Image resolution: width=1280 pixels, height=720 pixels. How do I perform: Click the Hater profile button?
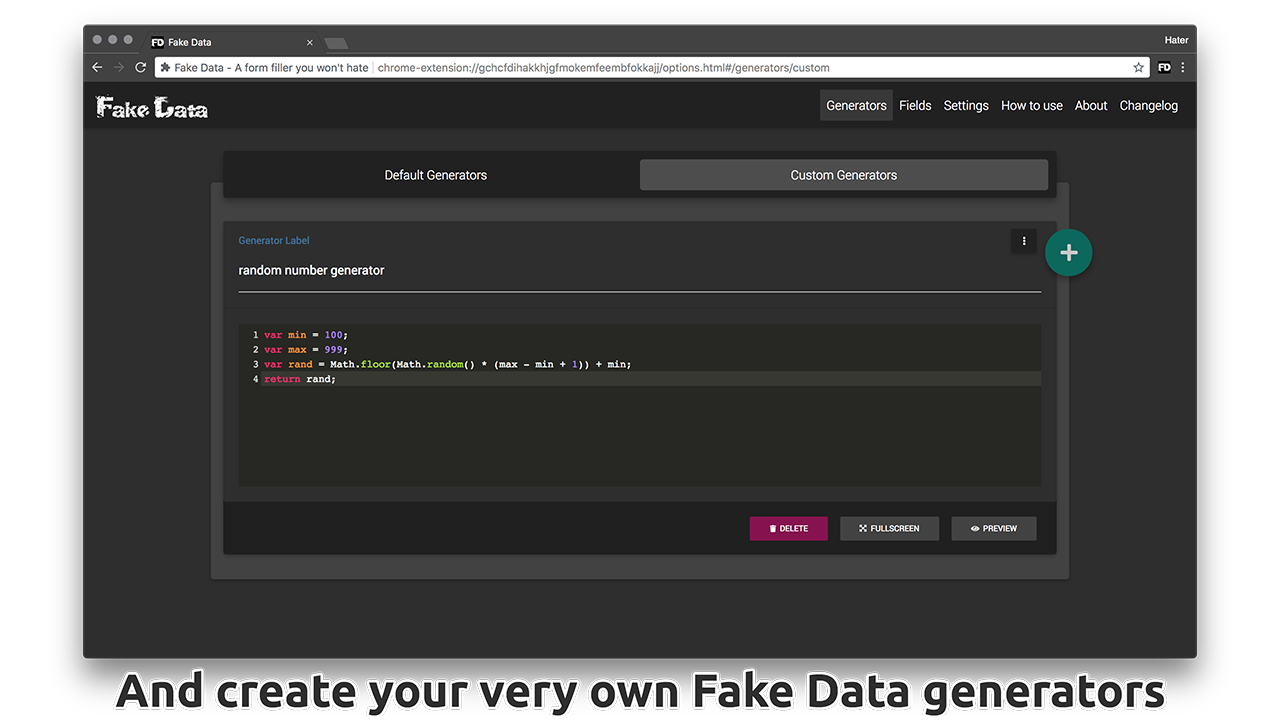pyautogui.click(x=1176, y=40)
